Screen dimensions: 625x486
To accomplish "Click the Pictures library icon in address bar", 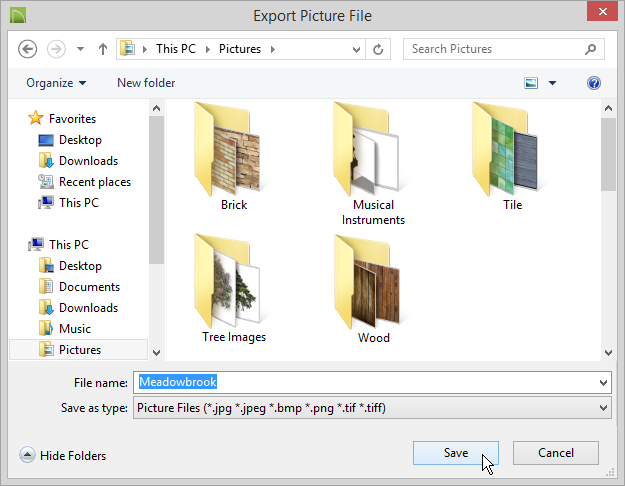I will [128, 49].
